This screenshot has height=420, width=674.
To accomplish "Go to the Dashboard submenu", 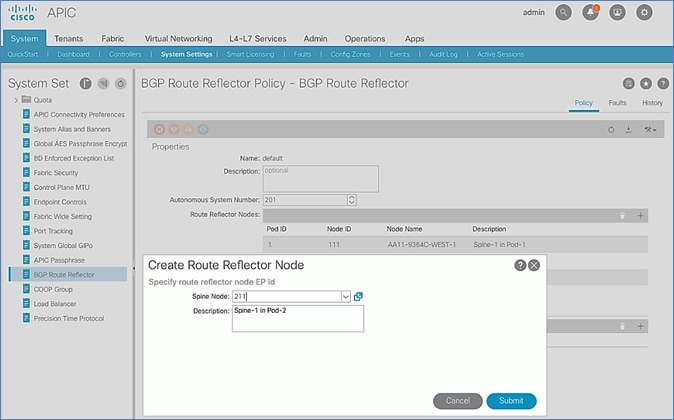I will (74, 54).
